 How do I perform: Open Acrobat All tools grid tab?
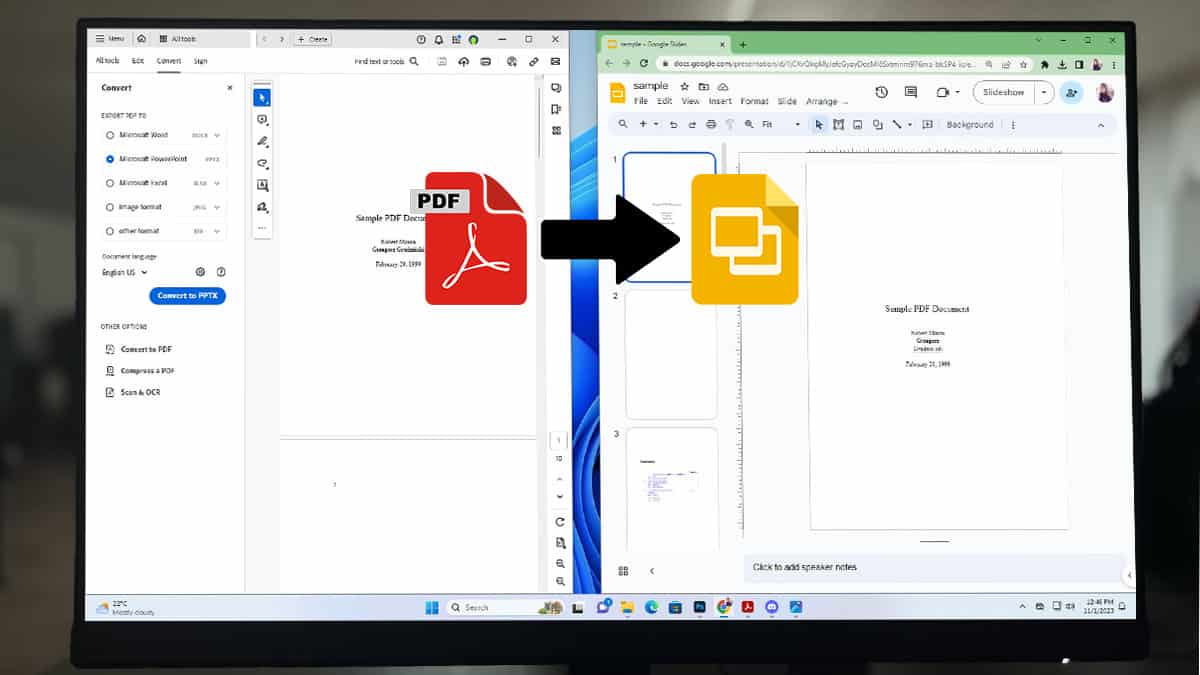[178, 39]
